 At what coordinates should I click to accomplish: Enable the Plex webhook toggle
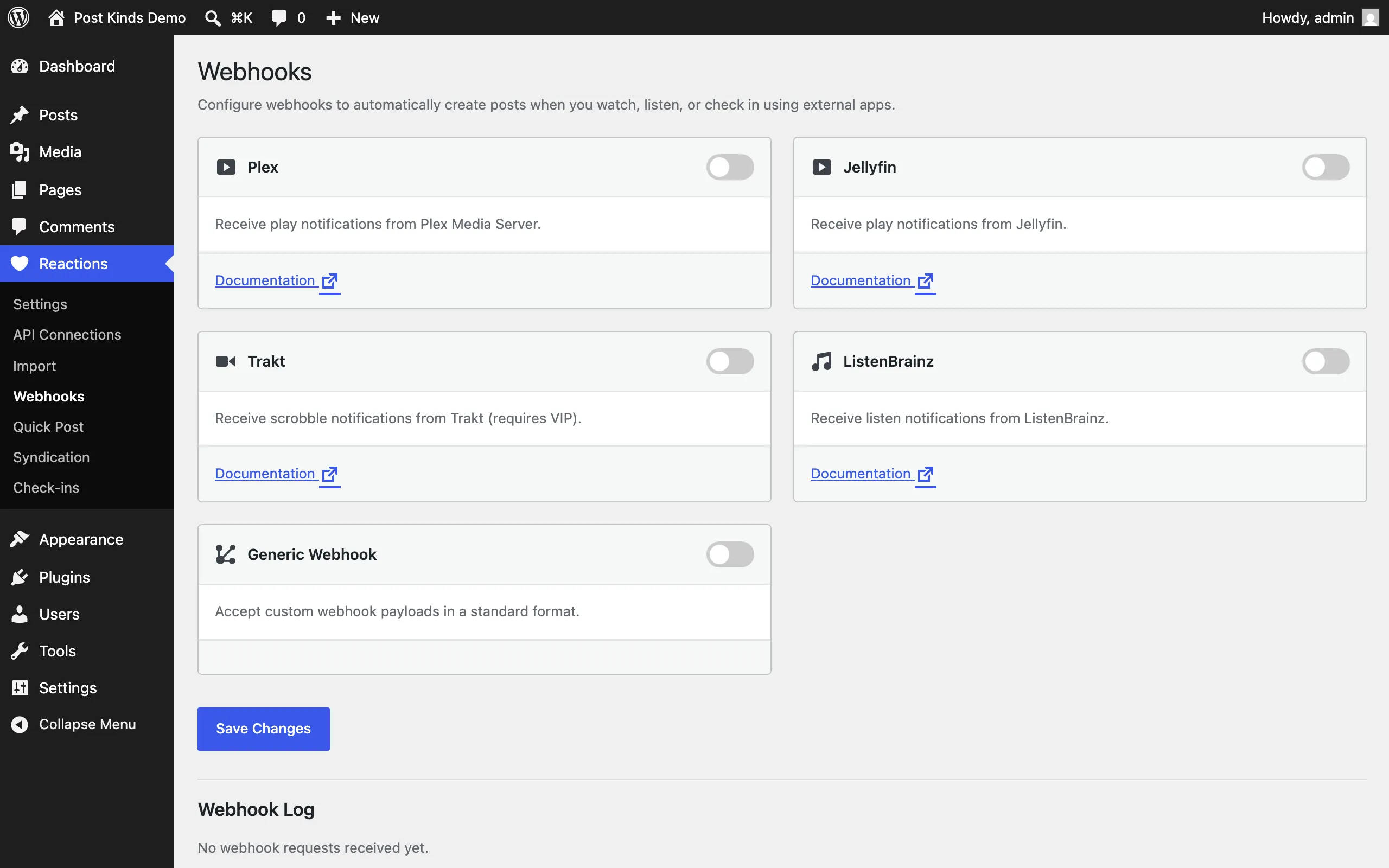(730, 167)
